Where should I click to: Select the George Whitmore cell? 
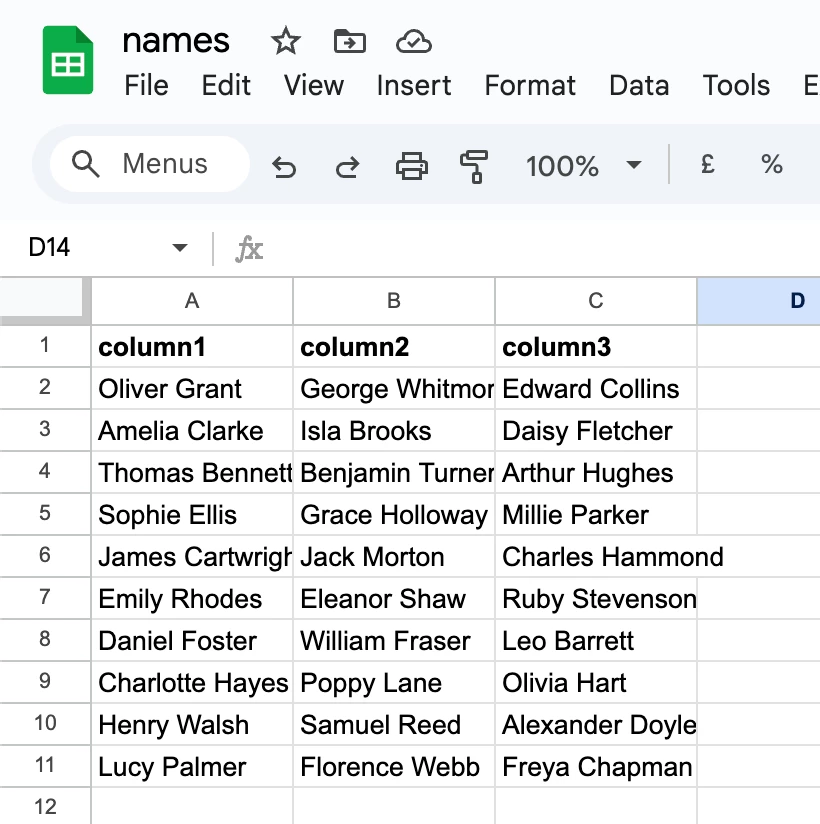pyautogui.click(x=394, y=388)
